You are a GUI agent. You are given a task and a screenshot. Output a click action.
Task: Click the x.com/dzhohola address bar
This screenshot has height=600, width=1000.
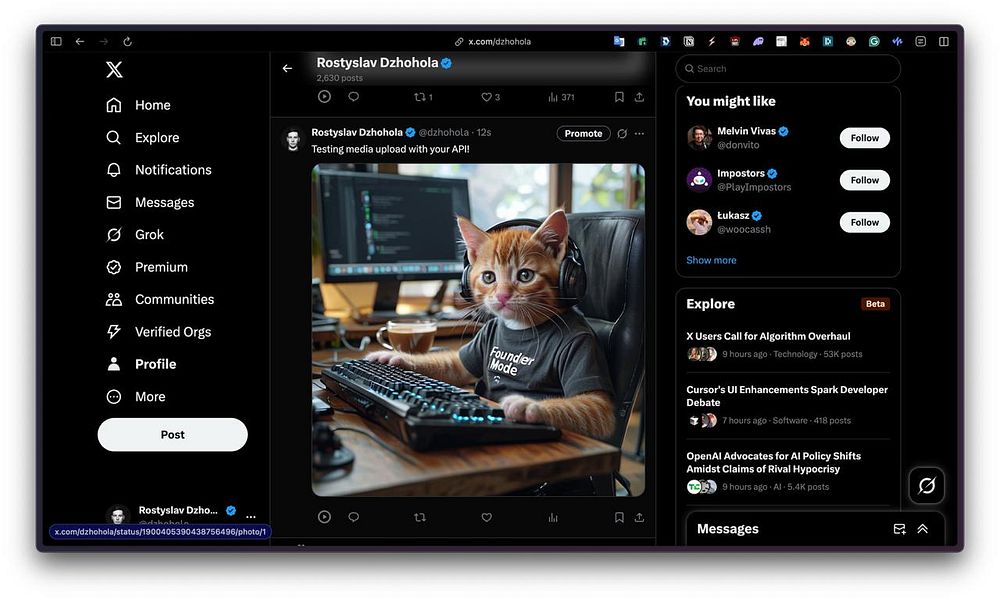click(493, 41)
